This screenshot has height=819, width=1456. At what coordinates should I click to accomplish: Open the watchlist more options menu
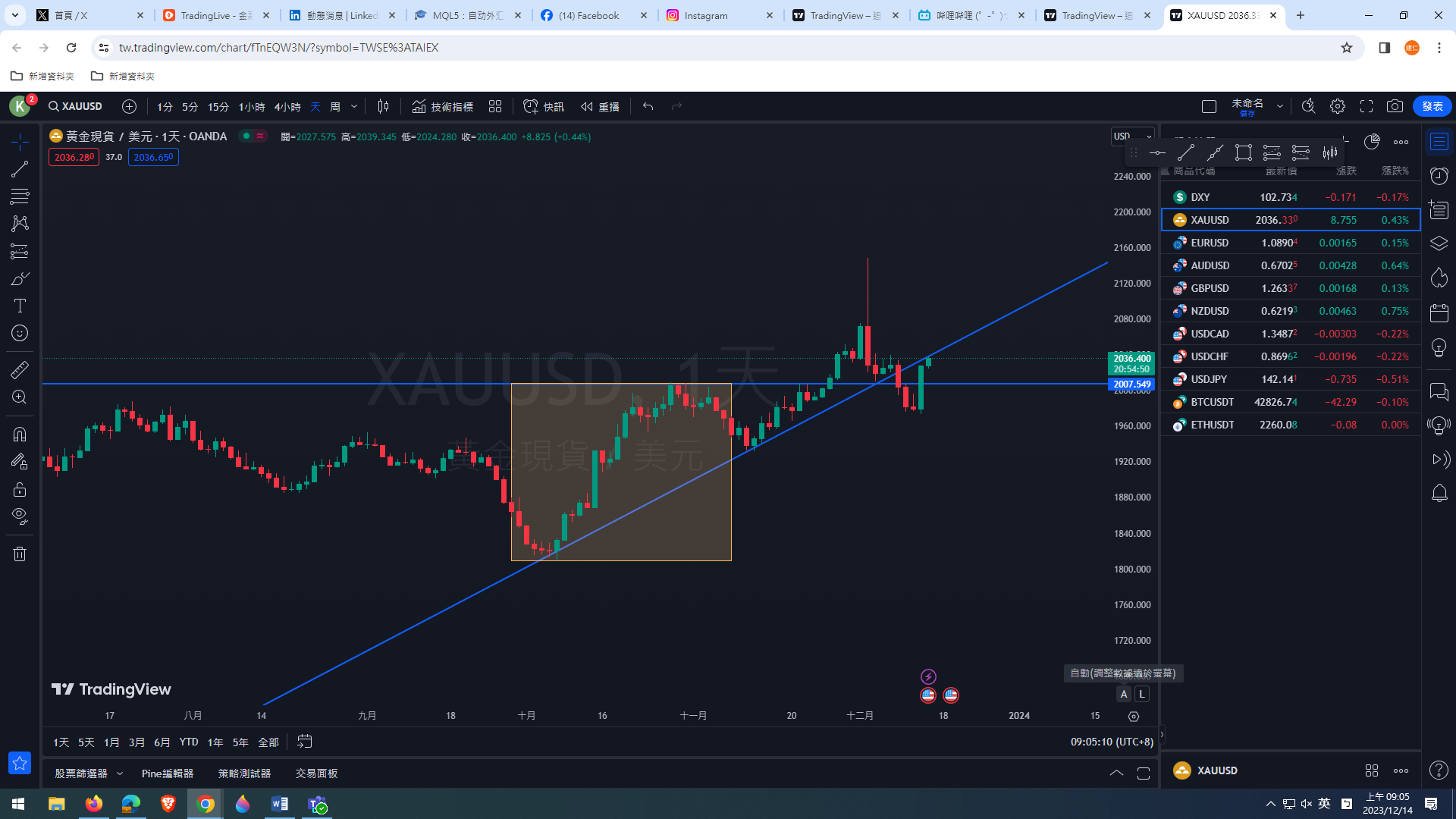(1401, 143)
